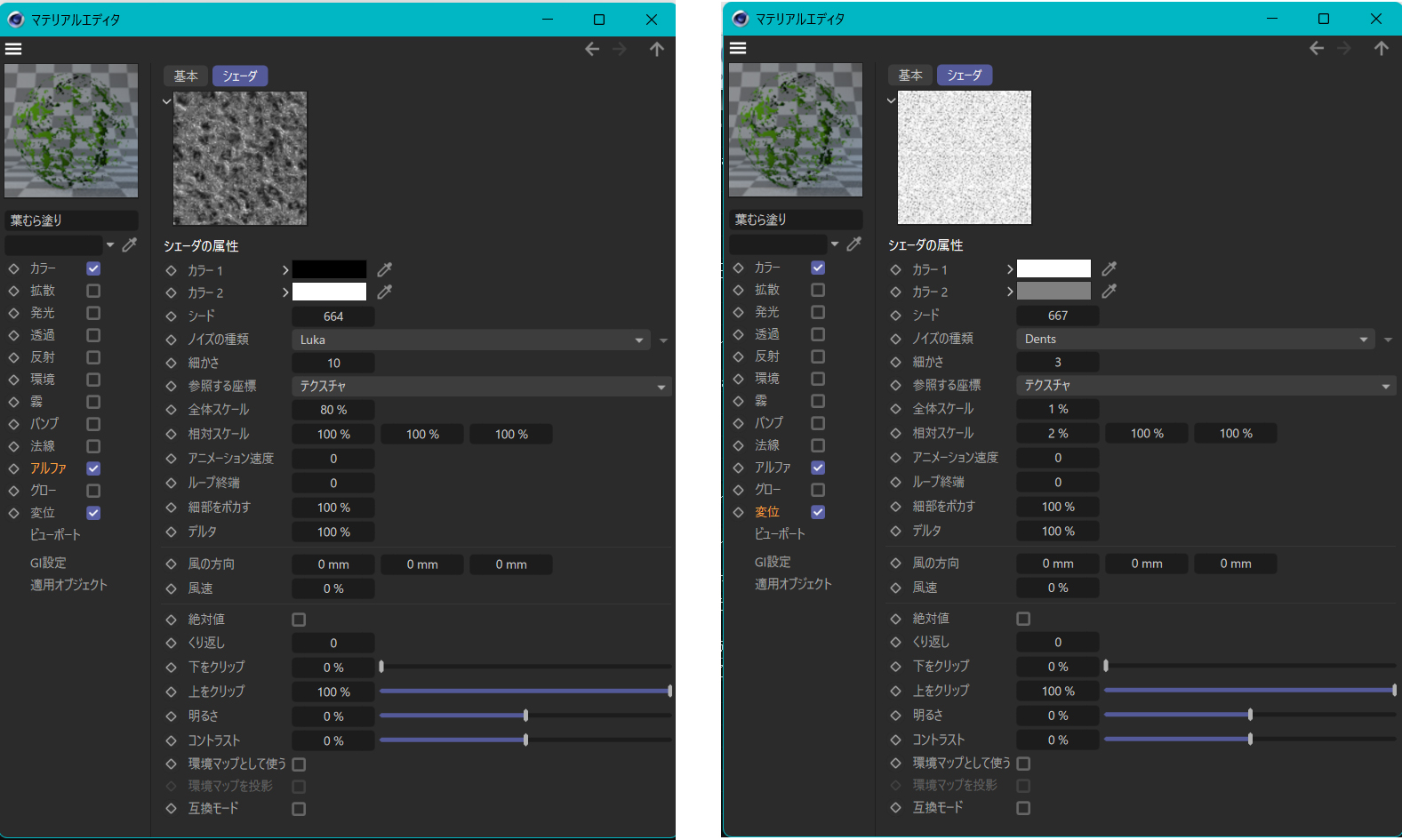This screenshot has width=1402, height=840.
Task: Click eyedropper beside the gray カラー2 swatch
Action: click(1109, 291)
